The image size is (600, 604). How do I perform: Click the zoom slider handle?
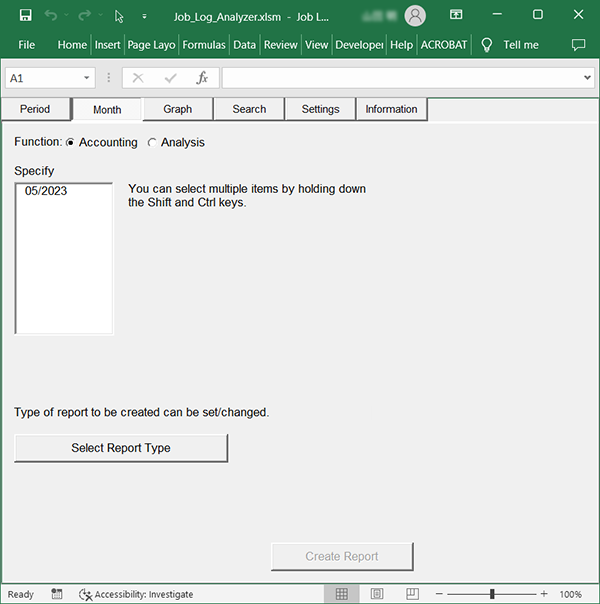pos(492,594)
